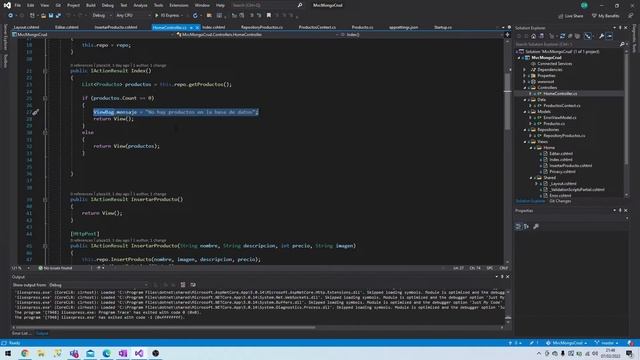640x360 pixels.
Task: Close the HomeController.cs tab
Action: tap(197, 27)
